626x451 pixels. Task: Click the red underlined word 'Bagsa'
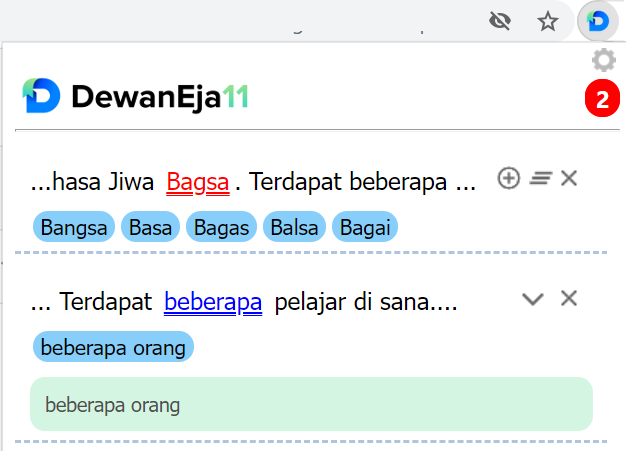(198, 183)
